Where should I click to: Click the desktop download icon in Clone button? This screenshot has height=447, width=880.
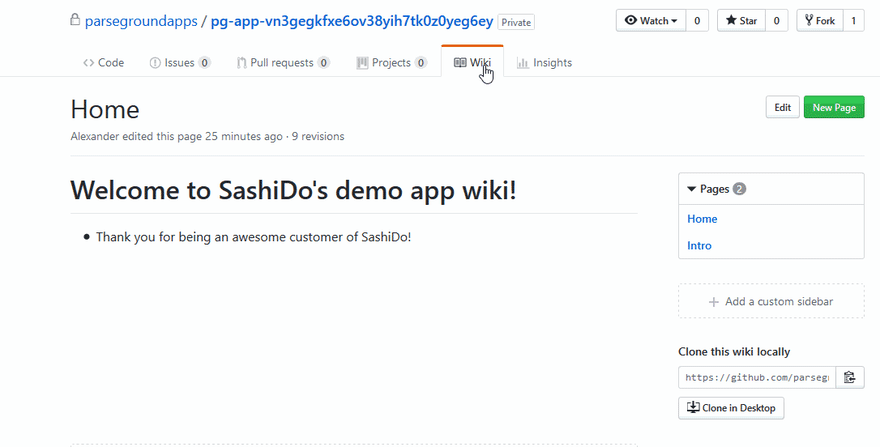click(693, 407)
